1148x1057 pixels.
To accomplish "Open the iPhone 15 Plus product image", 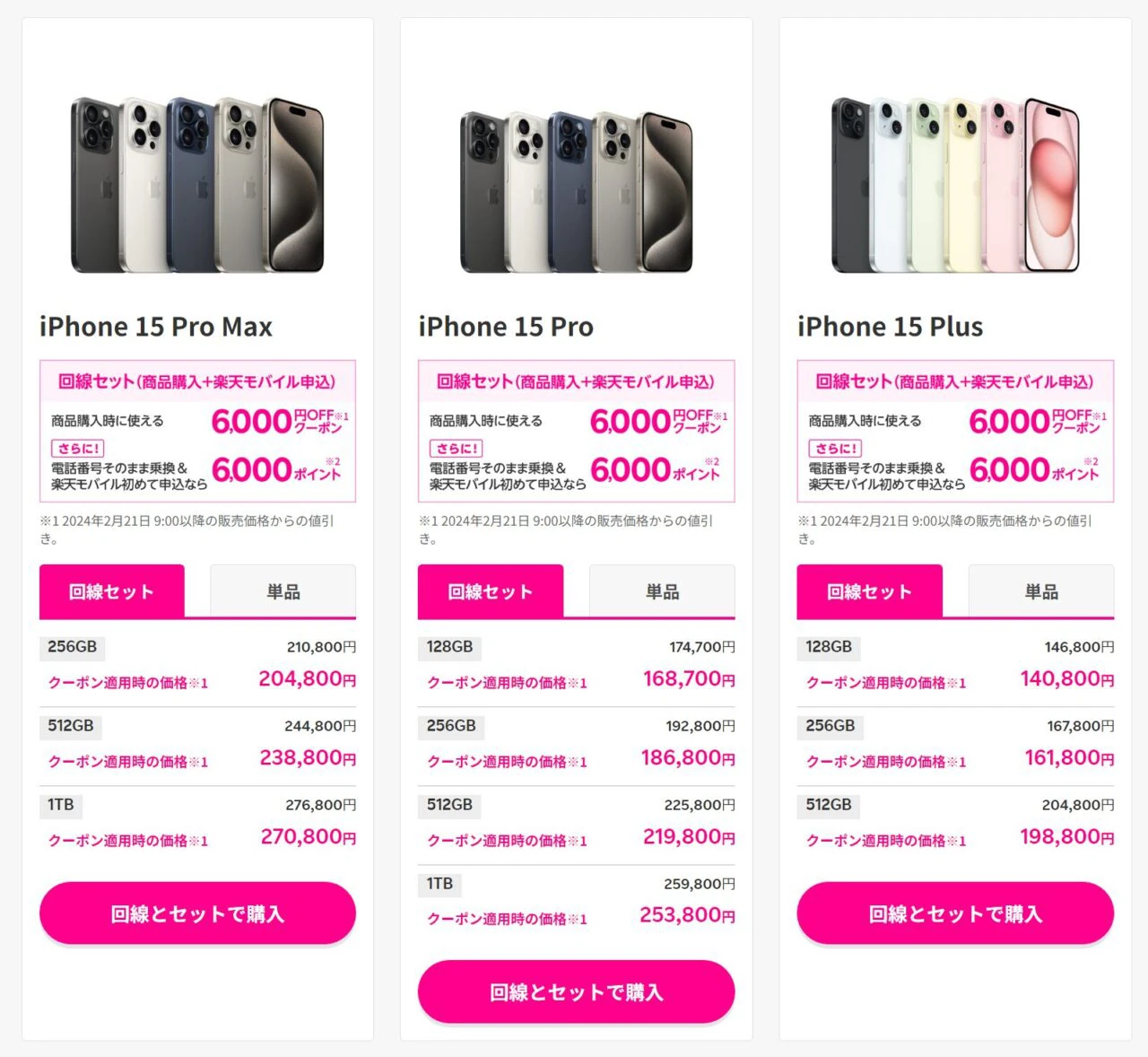I will pyautogui.click(x=955, y=185).
